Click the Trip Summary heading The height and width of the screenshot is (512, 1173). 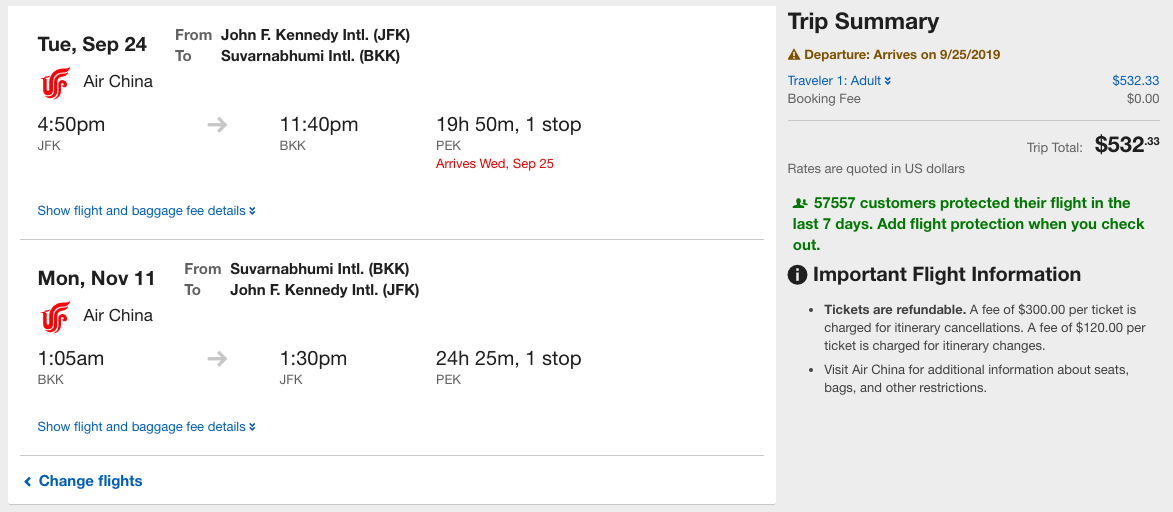pos(863,22)
